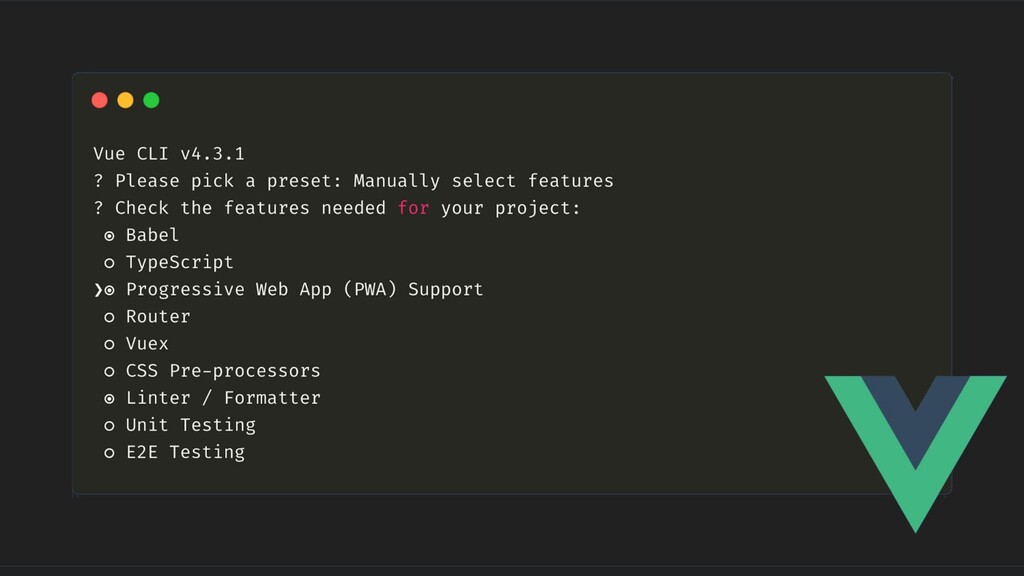Click the green maximize window dot
The width and height of the screenshot is (1024, 576).
tap(151, 100)
